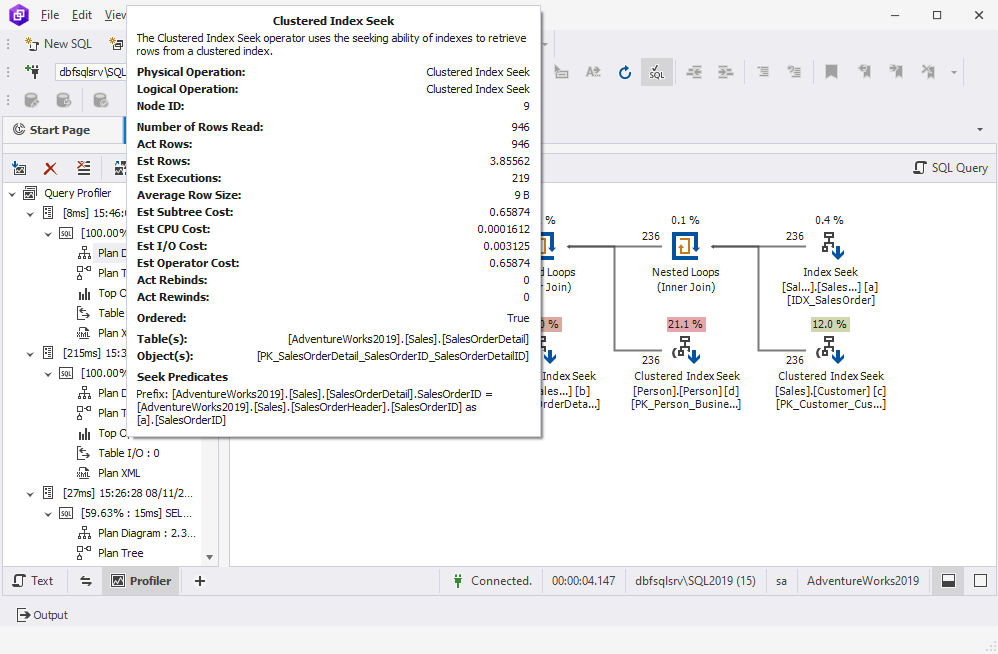Viewport: 998px width, 654px height.
Task: Go to previous bookmark icon
Action: pos(864,72)
